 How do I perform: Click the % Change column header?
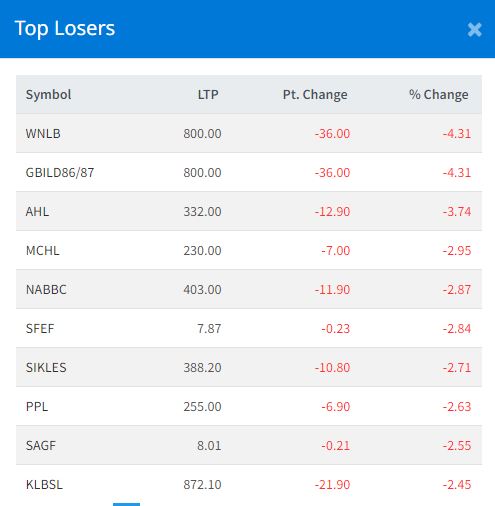click(438, 95)
